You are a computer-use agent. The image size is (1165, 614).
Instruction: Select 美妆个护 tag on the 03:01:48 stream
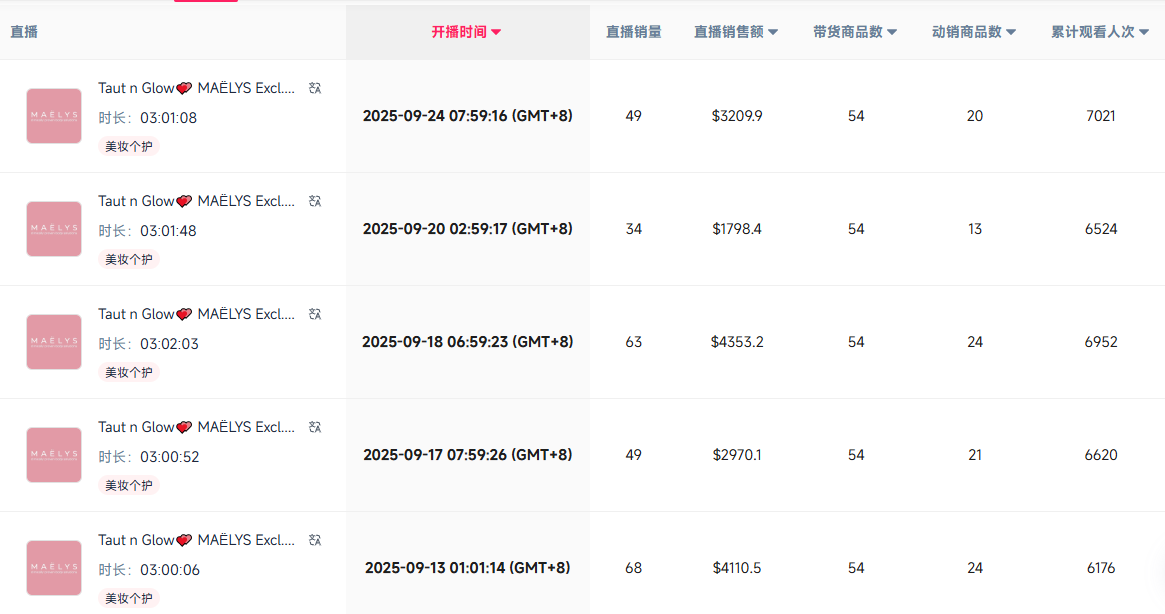(x=129, y=259)
